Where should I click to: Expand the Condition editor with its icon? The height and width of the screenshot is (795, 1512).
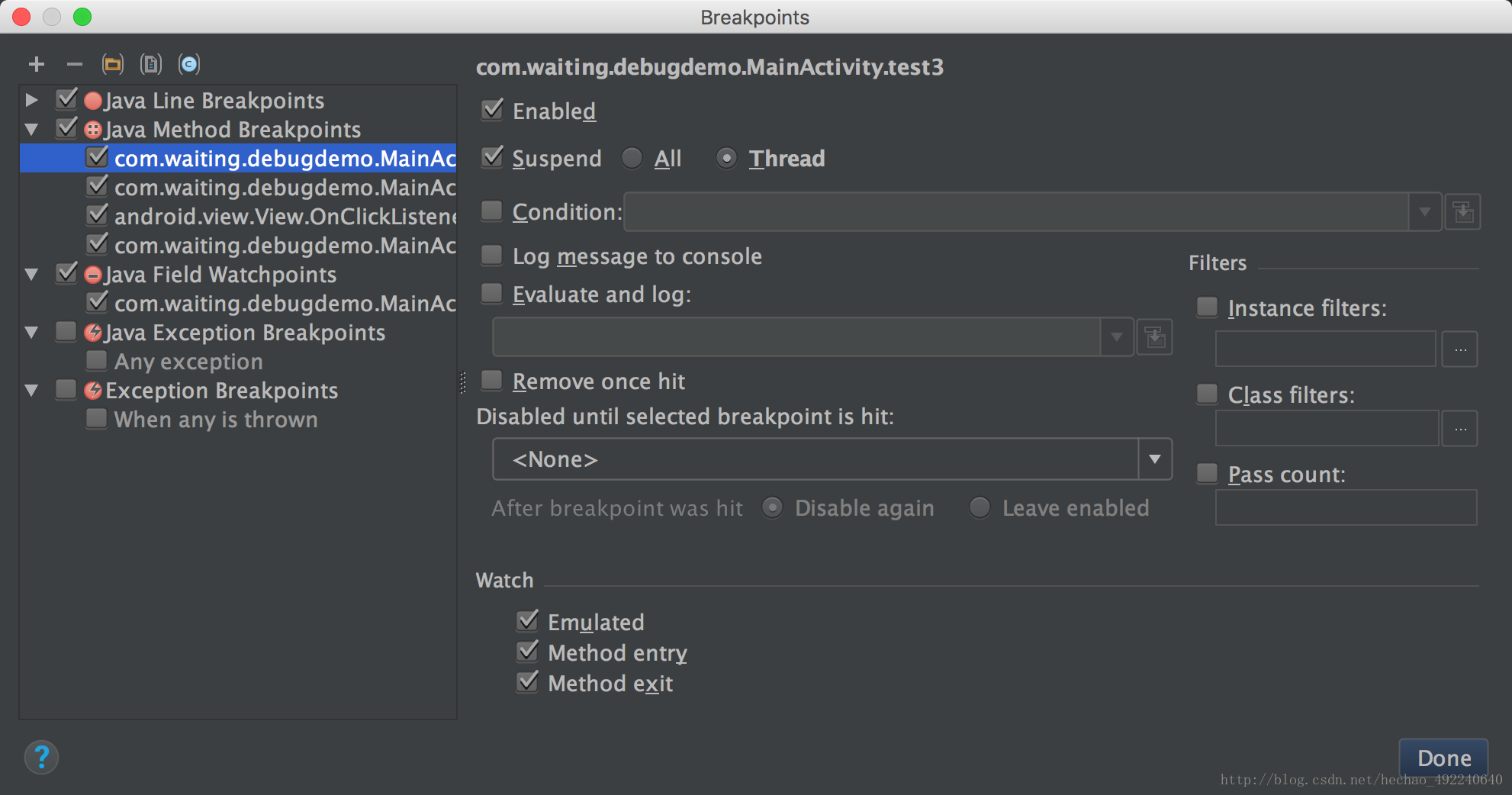[1463, 212]
